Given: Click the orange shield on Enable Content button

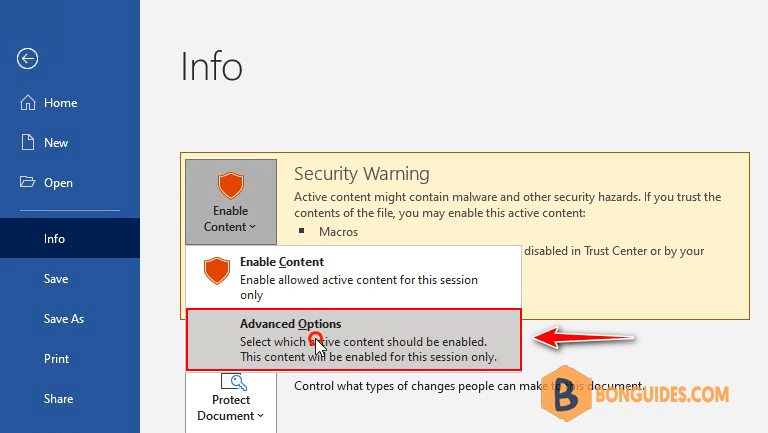Looking at the screenshot, I should 231,185.
